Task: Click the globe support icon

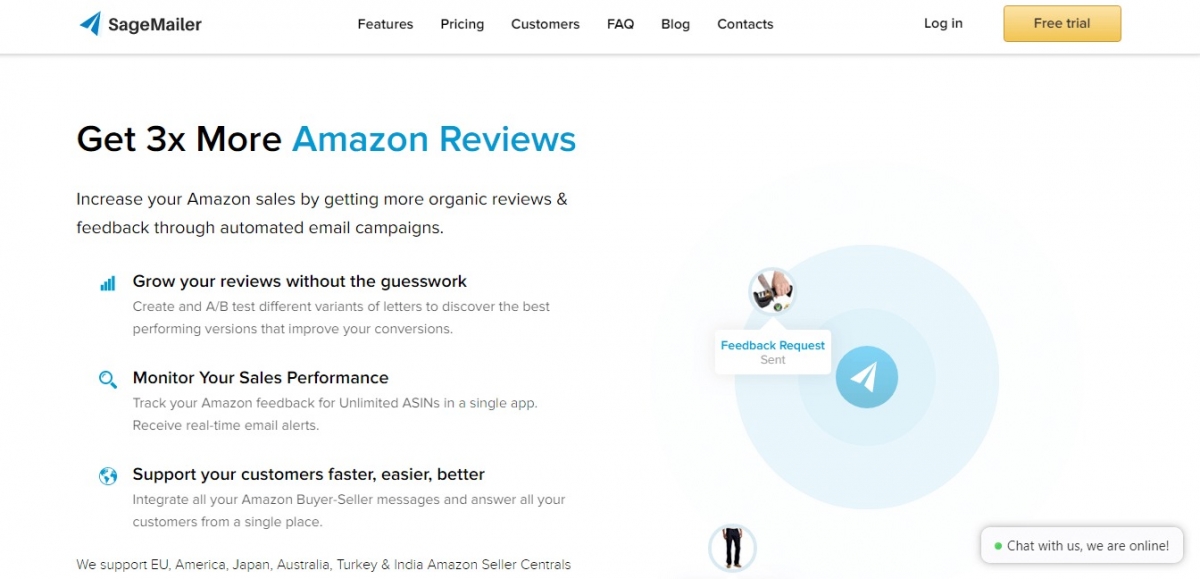Action: coord(108,476)
